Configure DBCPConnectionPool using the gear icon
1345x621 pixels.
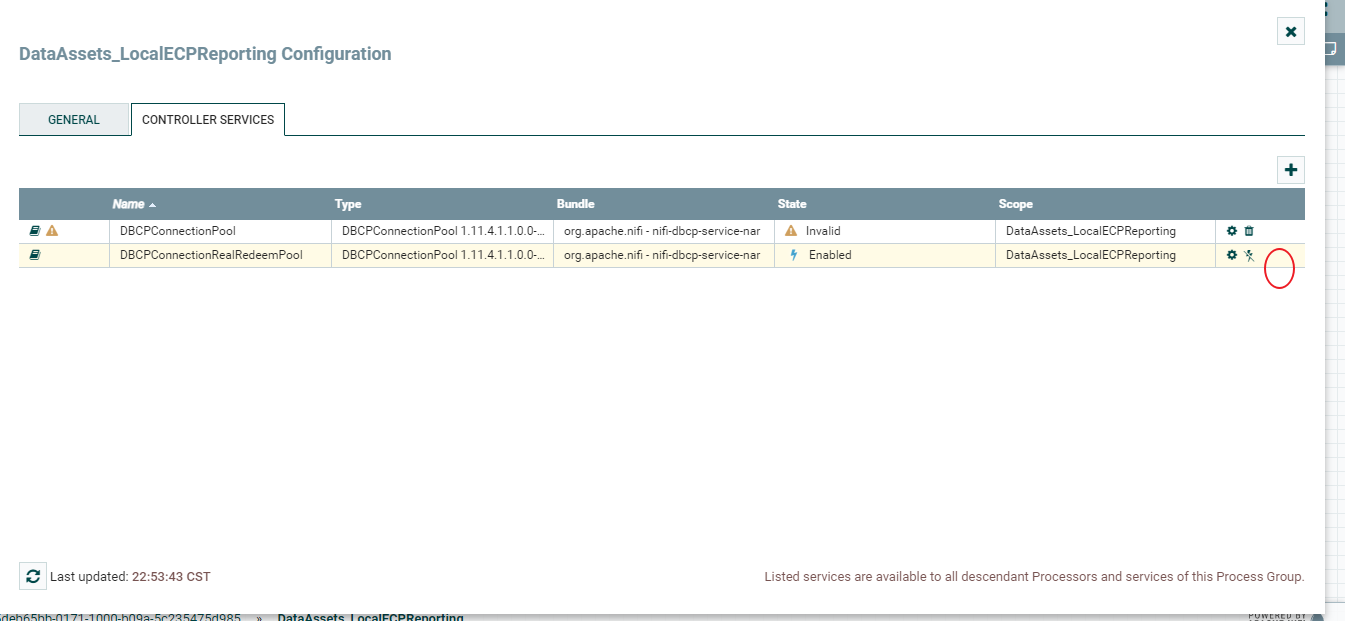[x=1231, y=230]
